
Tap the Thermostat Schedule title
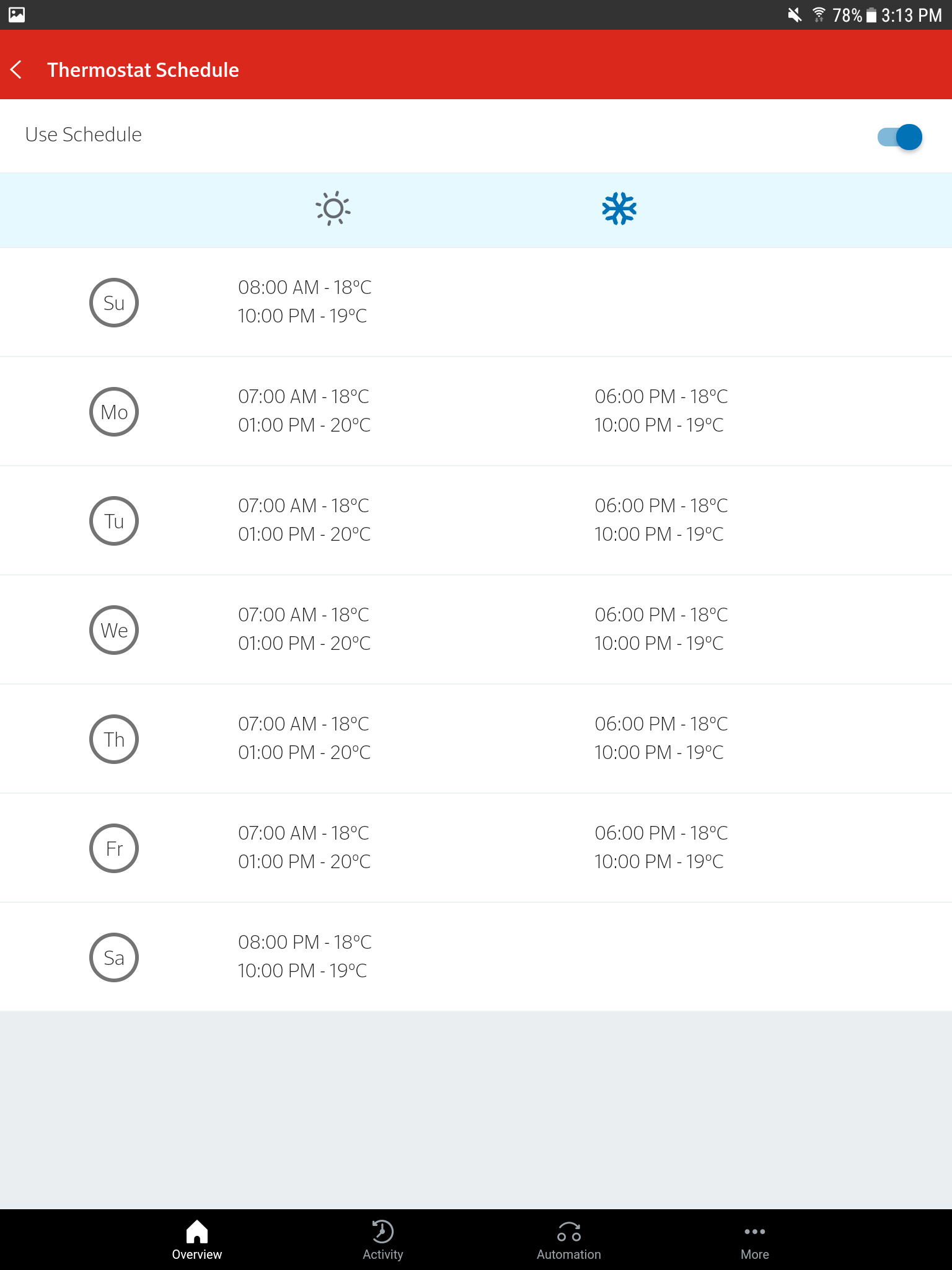tap(143, 70)
